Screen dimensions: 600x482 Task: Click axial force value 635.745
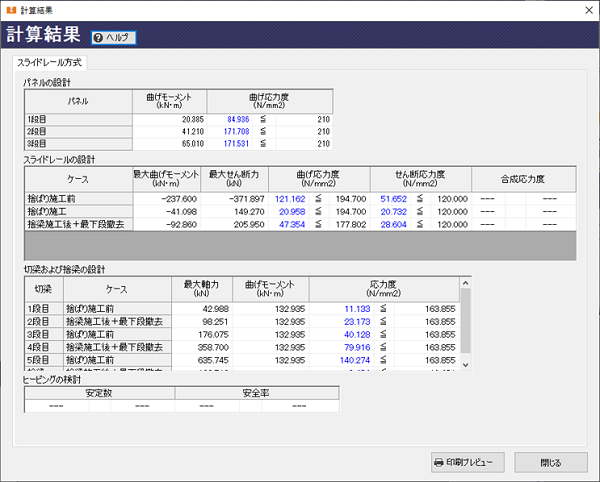tap(213, 360)
